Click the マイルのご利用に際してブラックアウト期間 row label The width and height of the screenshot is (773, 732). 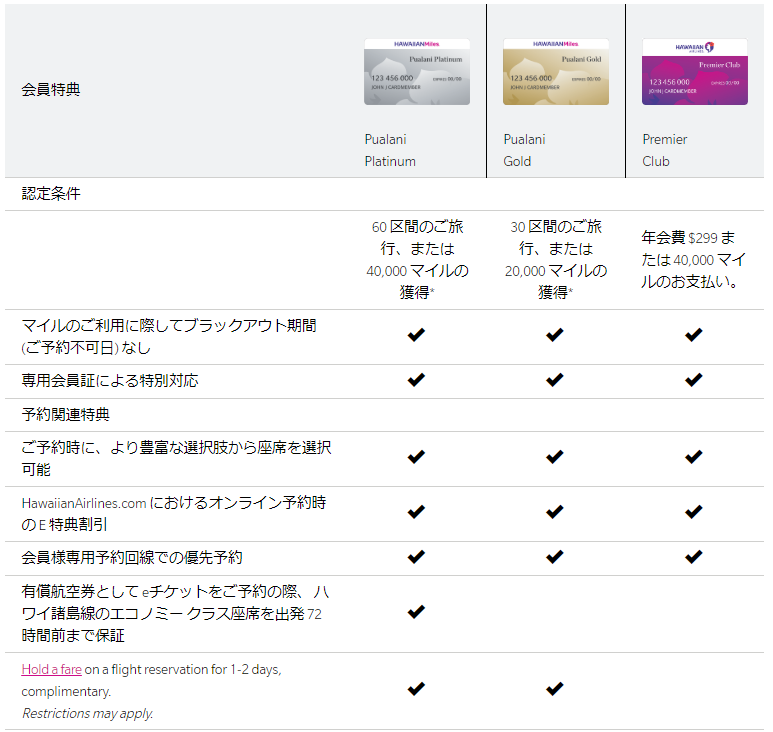[169, 337]
